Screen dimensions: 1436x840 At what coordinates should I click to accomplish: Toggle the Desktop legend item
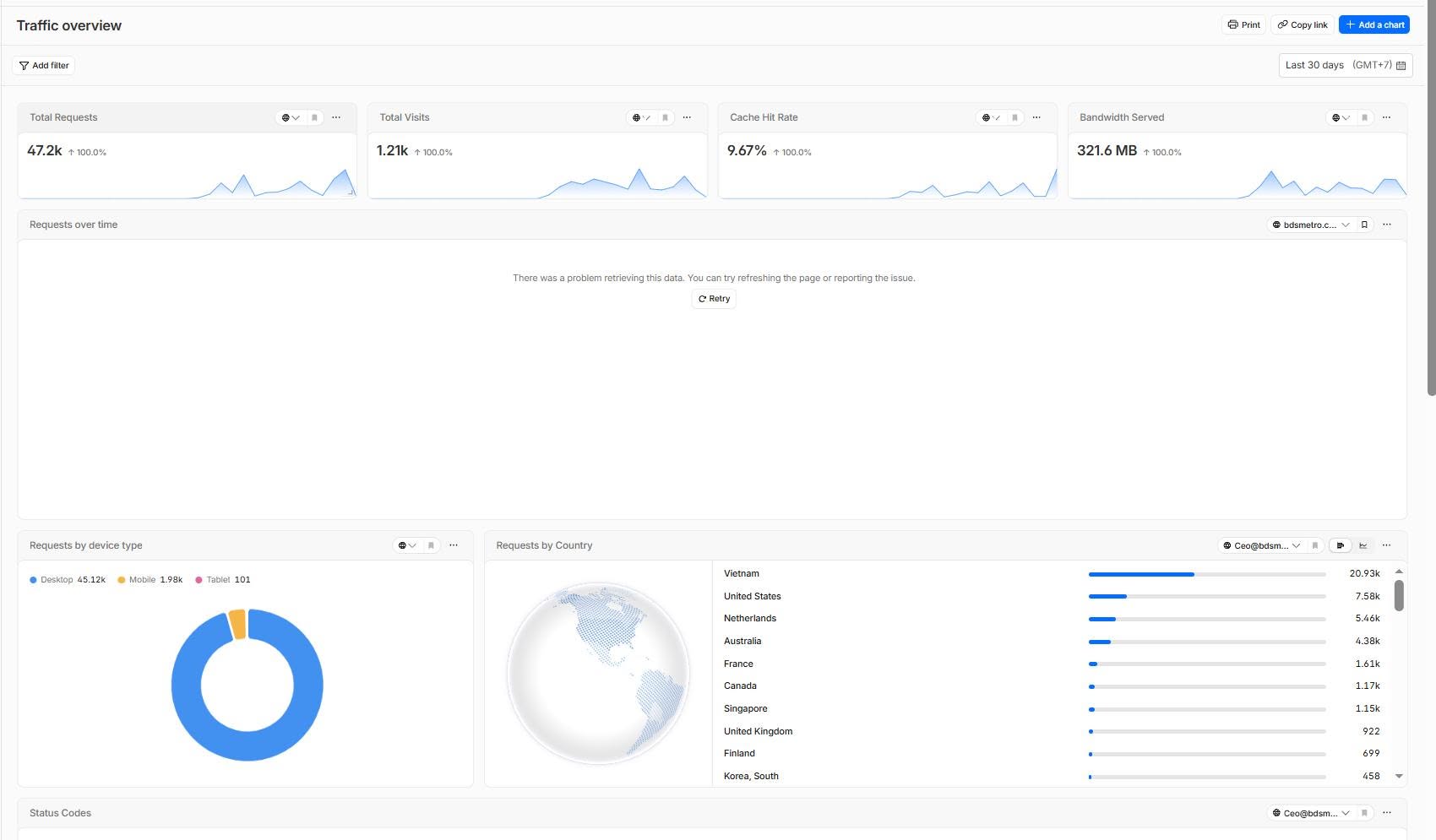coord(68,580)
